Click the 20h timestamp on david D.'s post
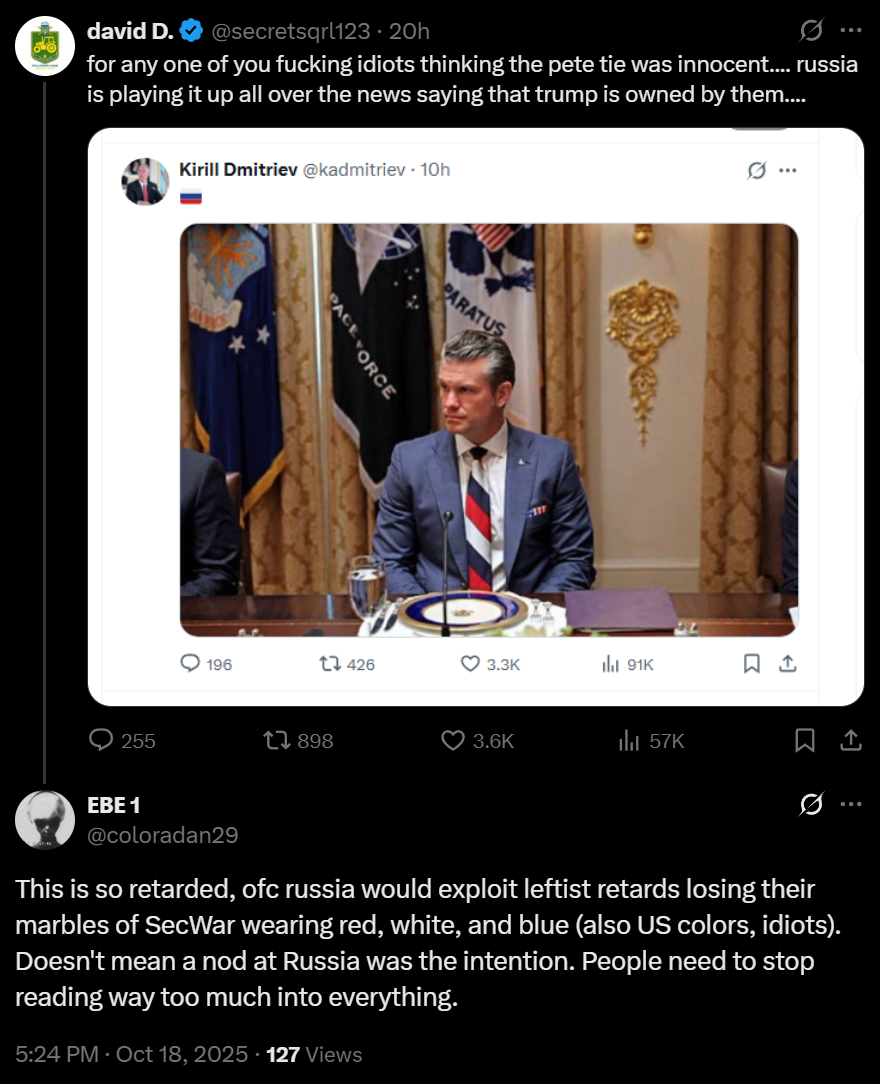This screenshot has width=880, height=1084. tap(409, 32)
